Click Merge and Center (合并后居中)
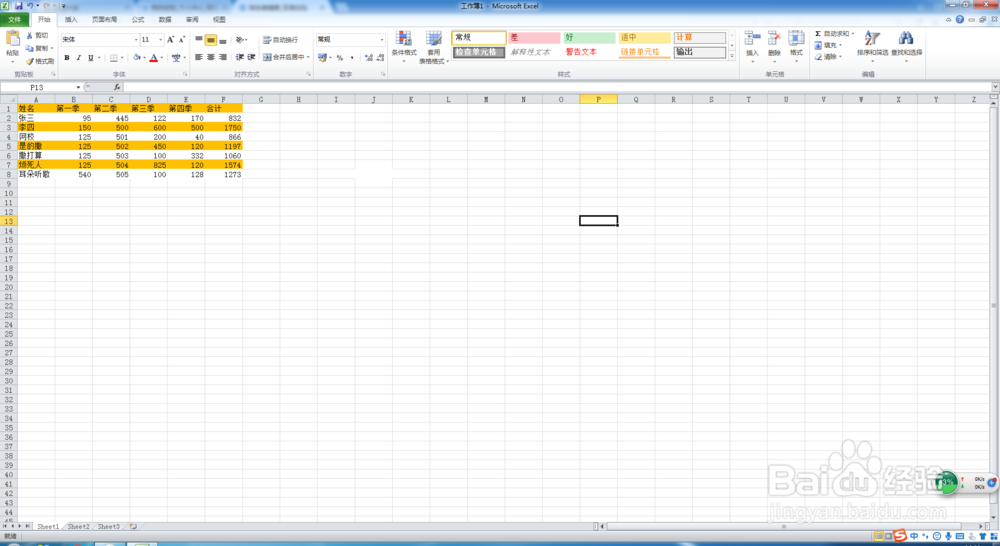The width and height of the screenshot is (1000, 546). (x=286, y=57)
